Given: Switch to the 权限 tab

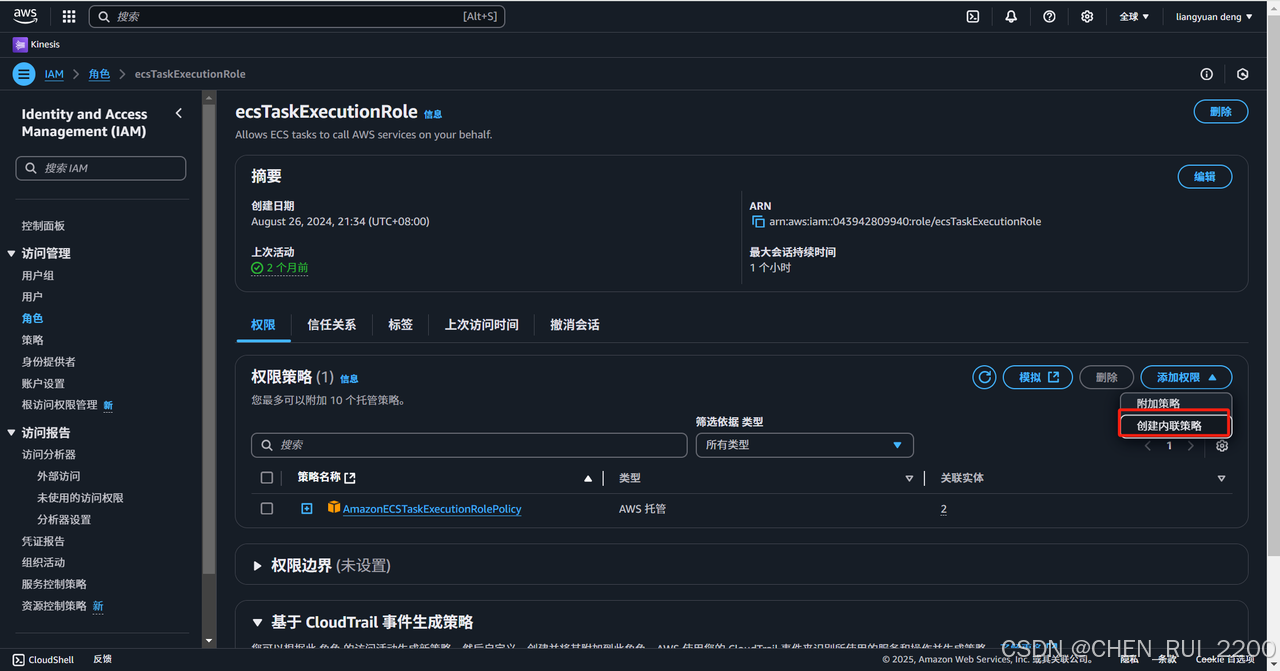Looking at the screenshot, I should (263, 325).
